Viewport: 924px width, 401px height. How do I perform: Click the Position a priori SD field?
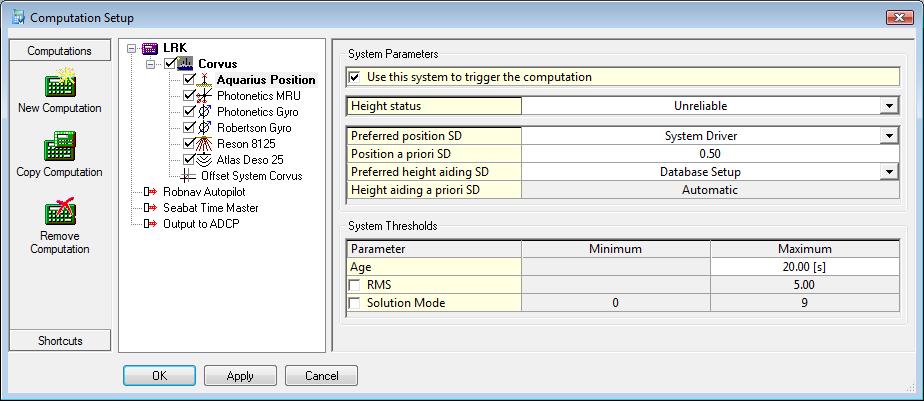pos(709,155)
